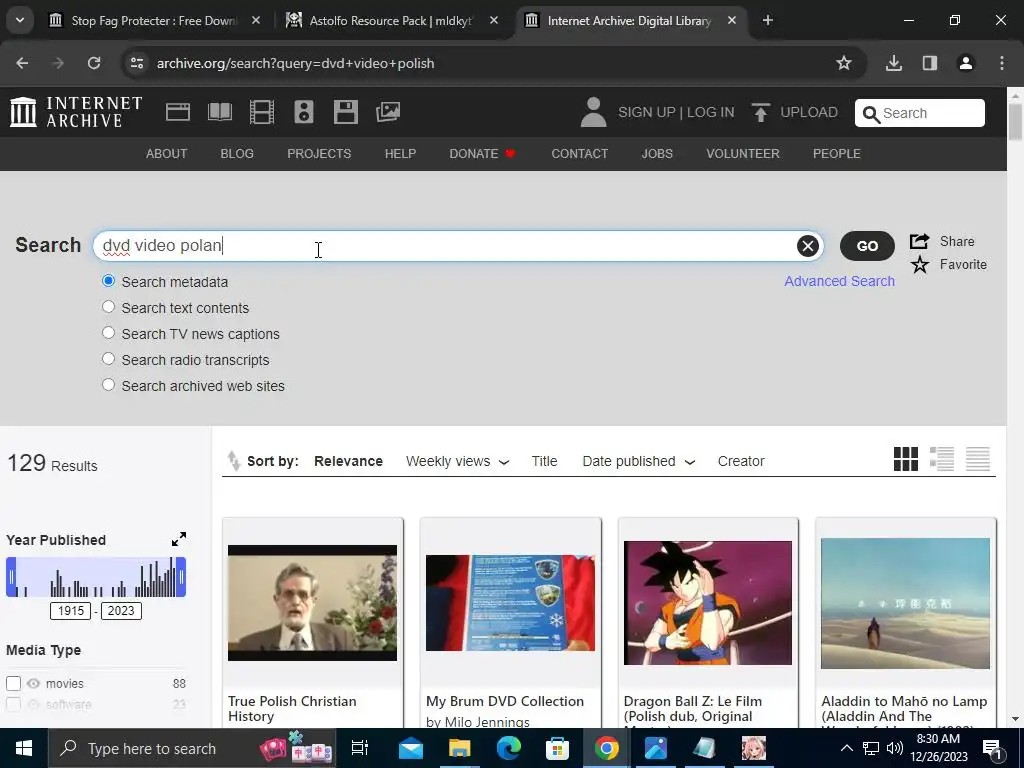Viewport: 1024px width, 768px height.
Task: Open File Explorer from the taskbar
Action: pos(459,748)
